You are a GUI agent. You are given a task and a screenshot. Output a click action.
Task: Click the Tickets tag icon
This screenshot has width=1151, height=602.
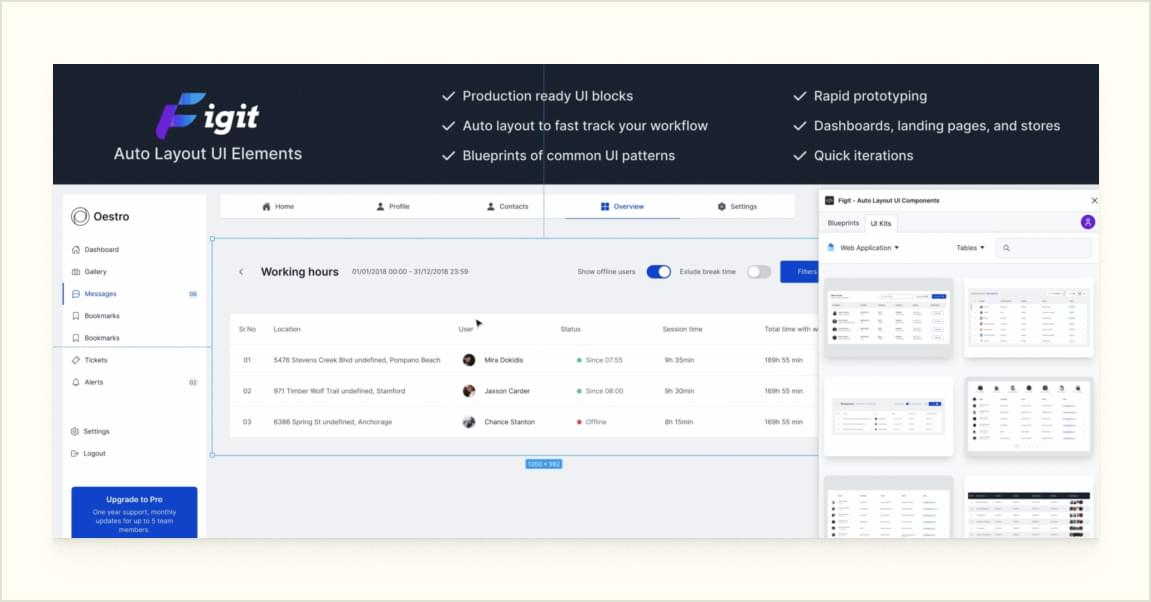(x=76, y=360)
